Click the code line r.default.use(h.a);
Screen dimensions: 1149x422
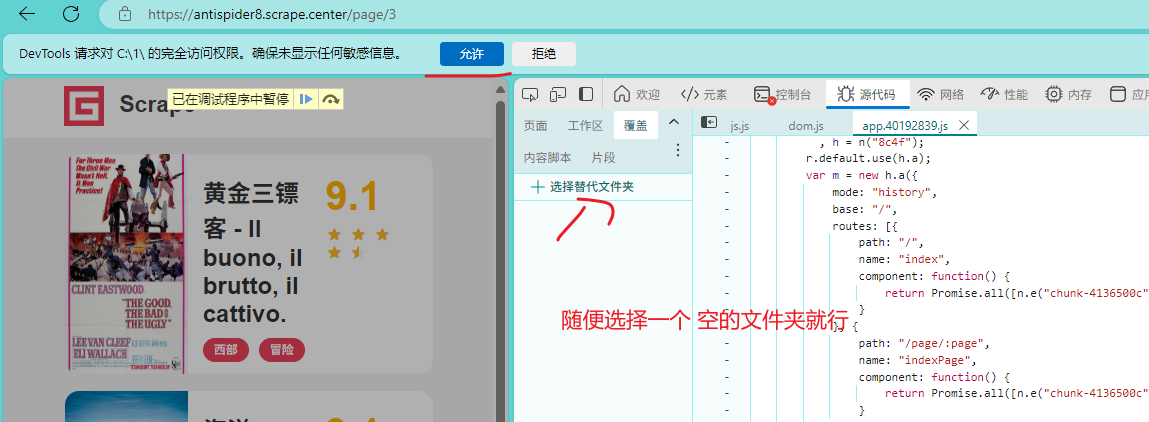pyautogui.click(x=868, y=158)
